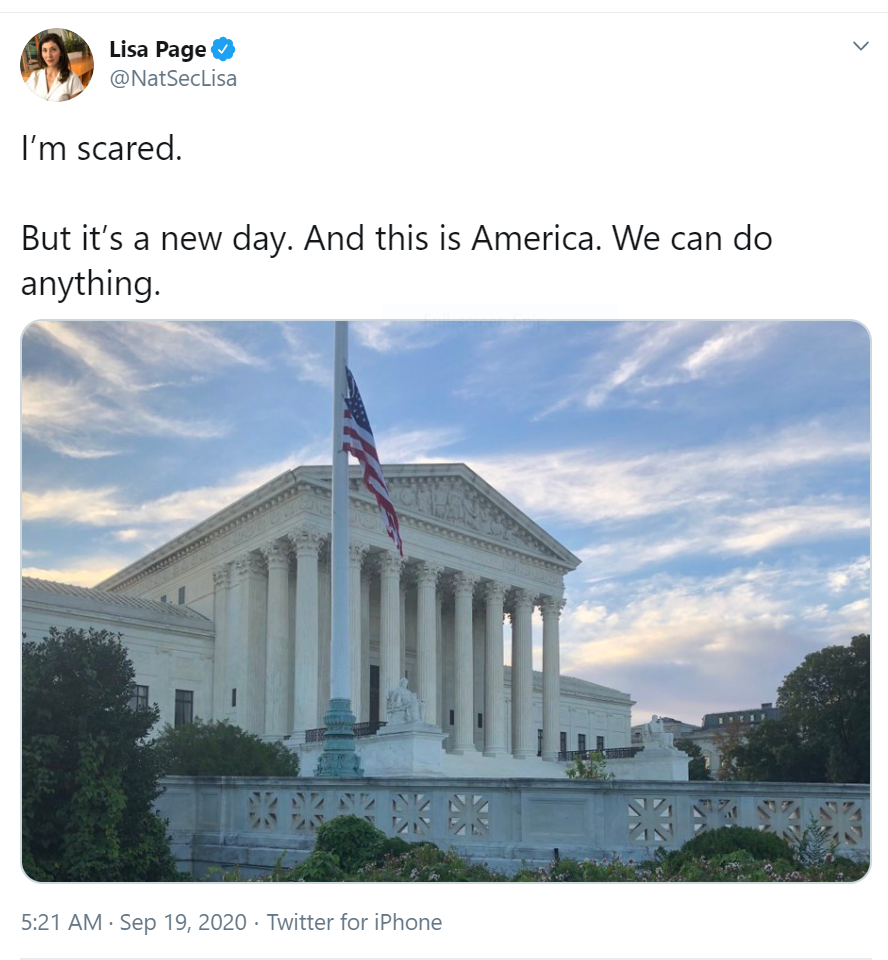
Task: Click the large tree at photo's left
Action: pyautogui.click(x=86, y=753)
